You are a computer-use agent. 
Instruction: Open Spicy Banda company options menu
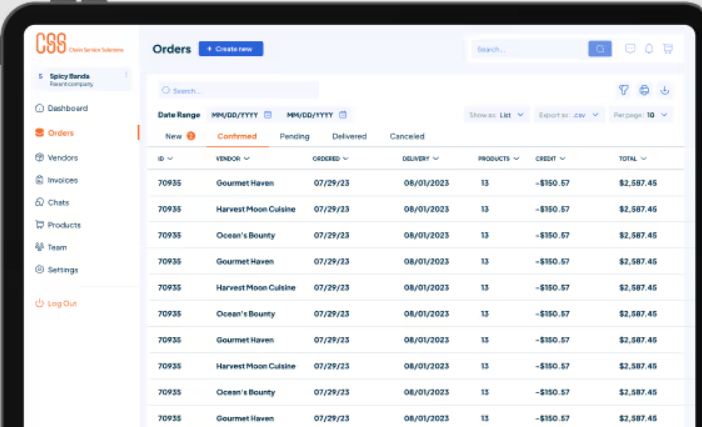[126, 75]
